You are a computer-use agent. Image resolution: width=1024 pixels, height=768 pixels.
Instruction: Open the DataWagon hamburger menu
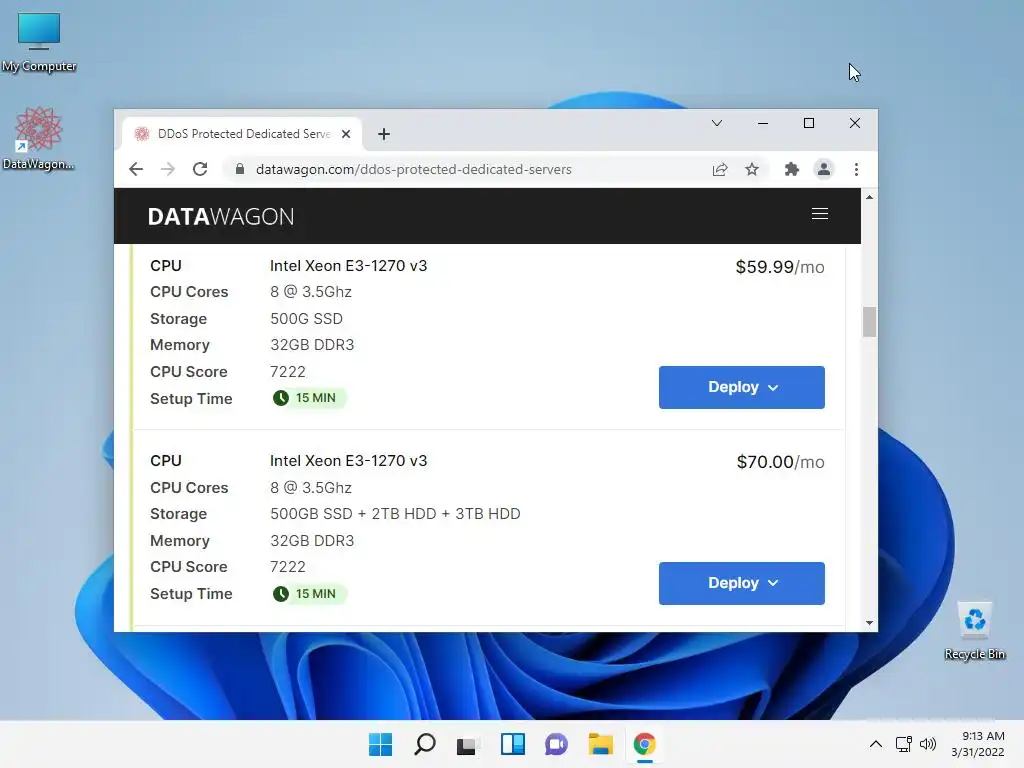click(x=820, y=214)
